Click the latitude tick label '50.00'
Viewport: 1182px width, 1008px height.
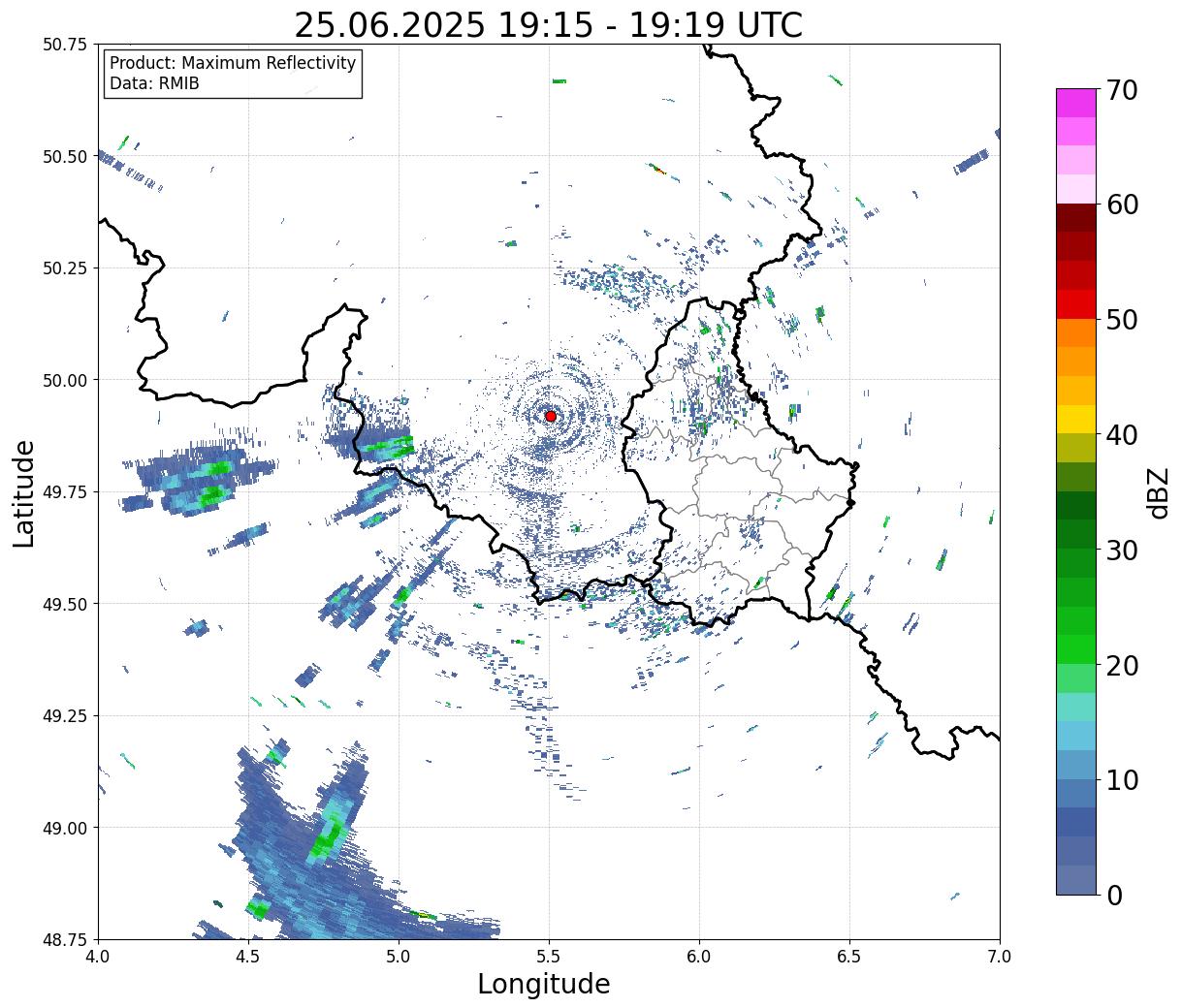(65, 380)
